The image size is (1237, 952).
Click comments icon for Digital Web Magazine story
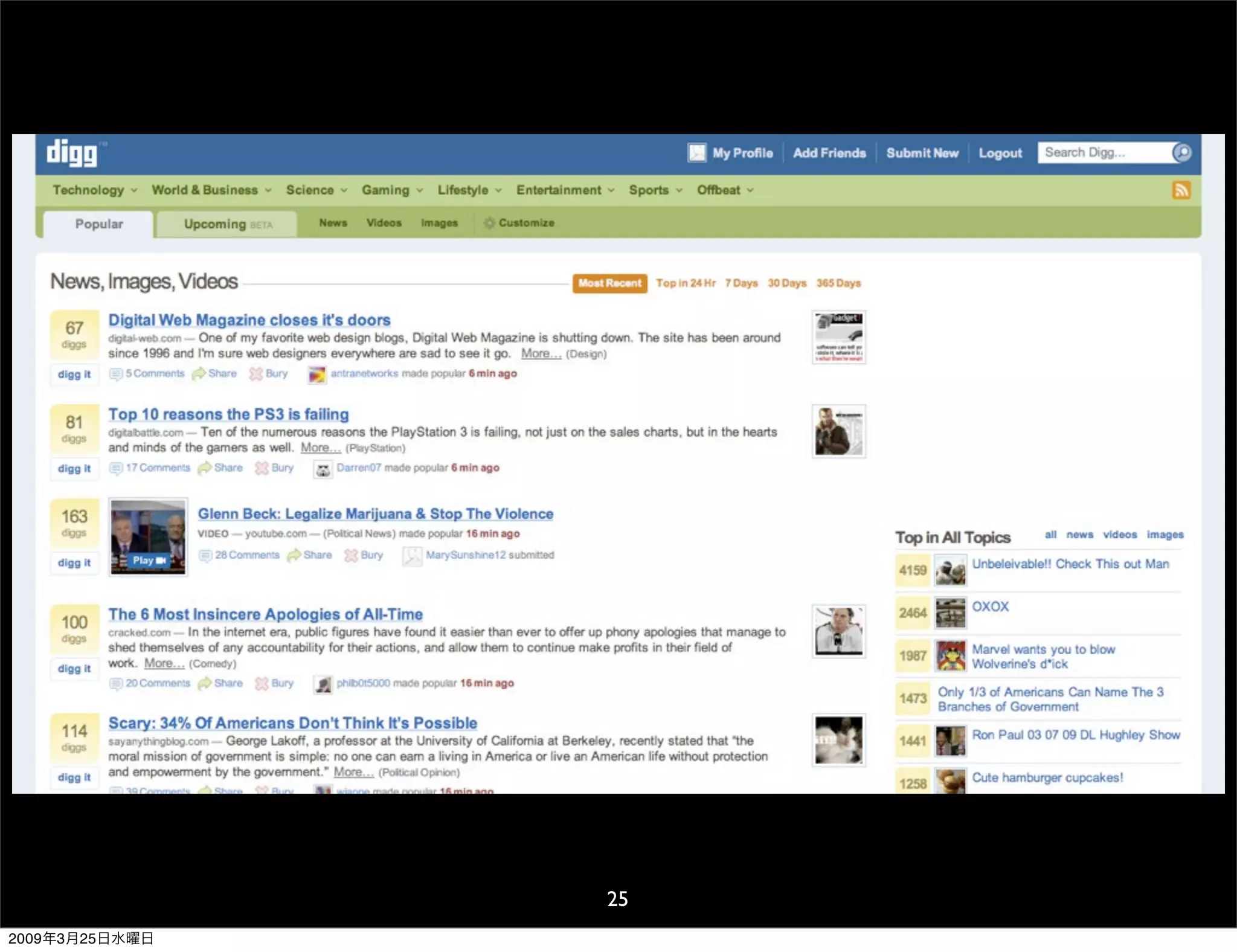coord(115,374)
